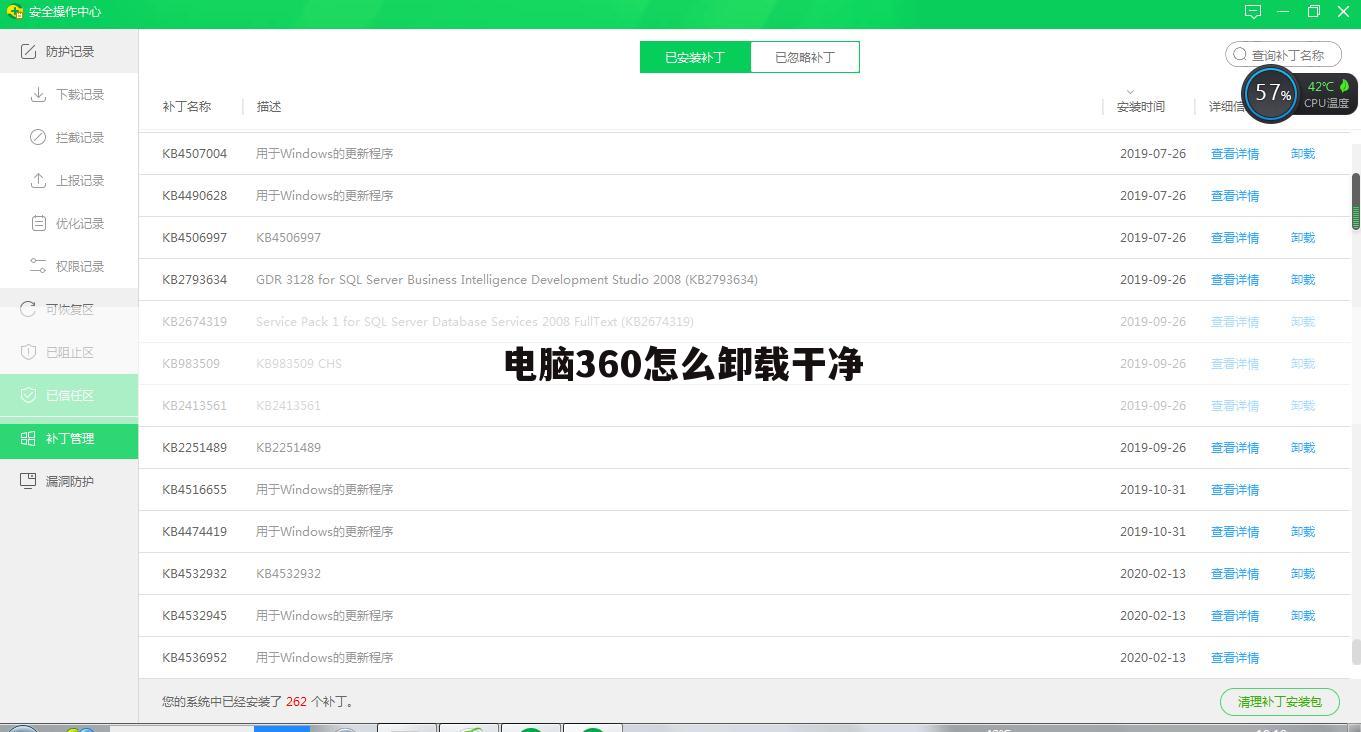Uninstall patch KB2674319

pos(1303,322)
